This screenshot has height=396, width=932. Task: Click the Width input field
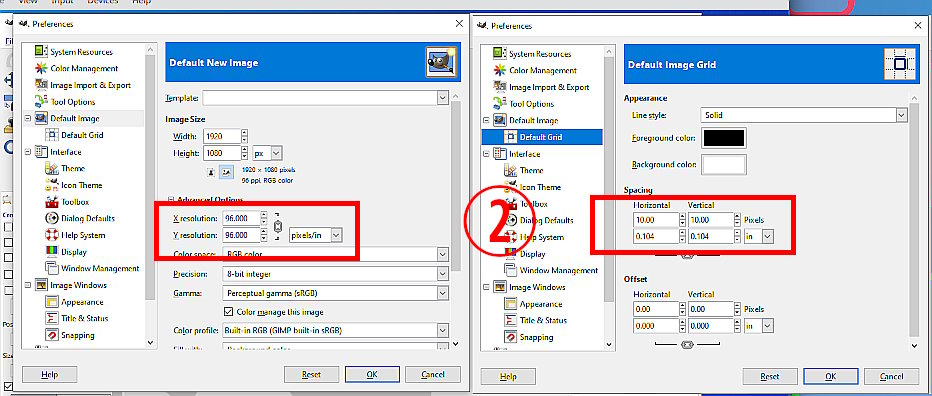pos(221,136)
